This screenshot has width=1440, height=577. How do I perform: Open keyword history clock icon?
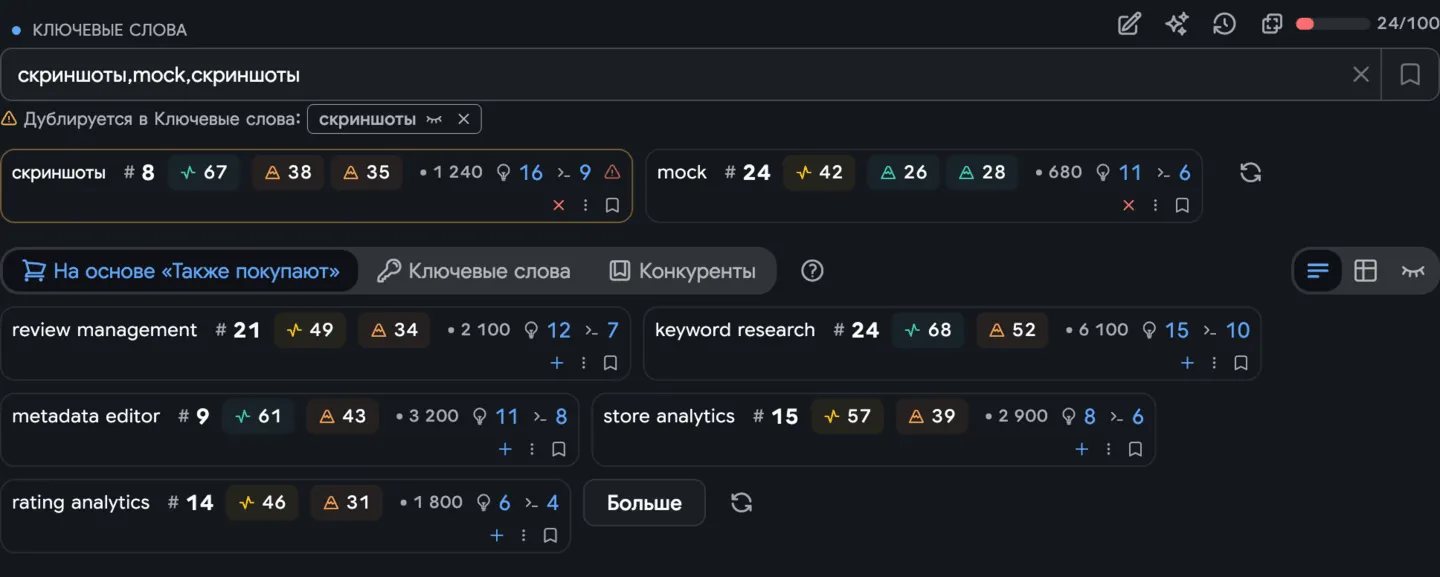click(1224, 24)
